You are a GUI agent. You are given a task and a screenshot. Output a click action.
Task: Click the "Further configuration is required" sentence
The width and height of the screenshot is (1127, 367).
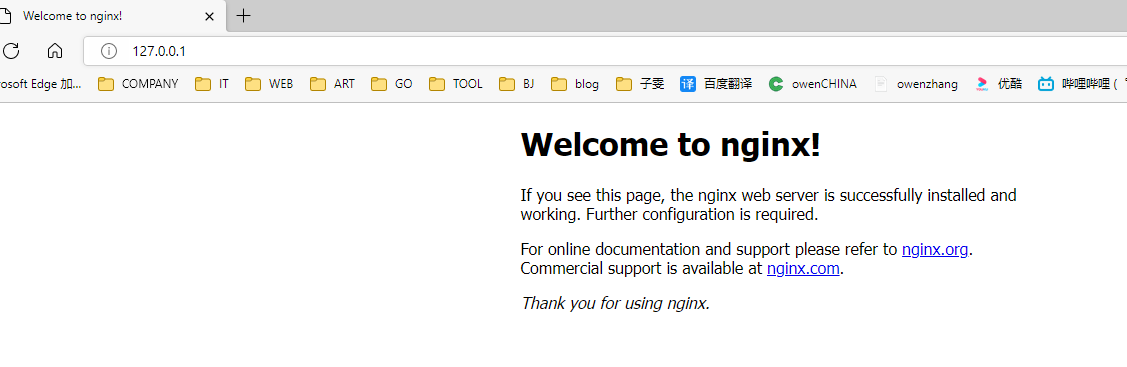point(702,214)
